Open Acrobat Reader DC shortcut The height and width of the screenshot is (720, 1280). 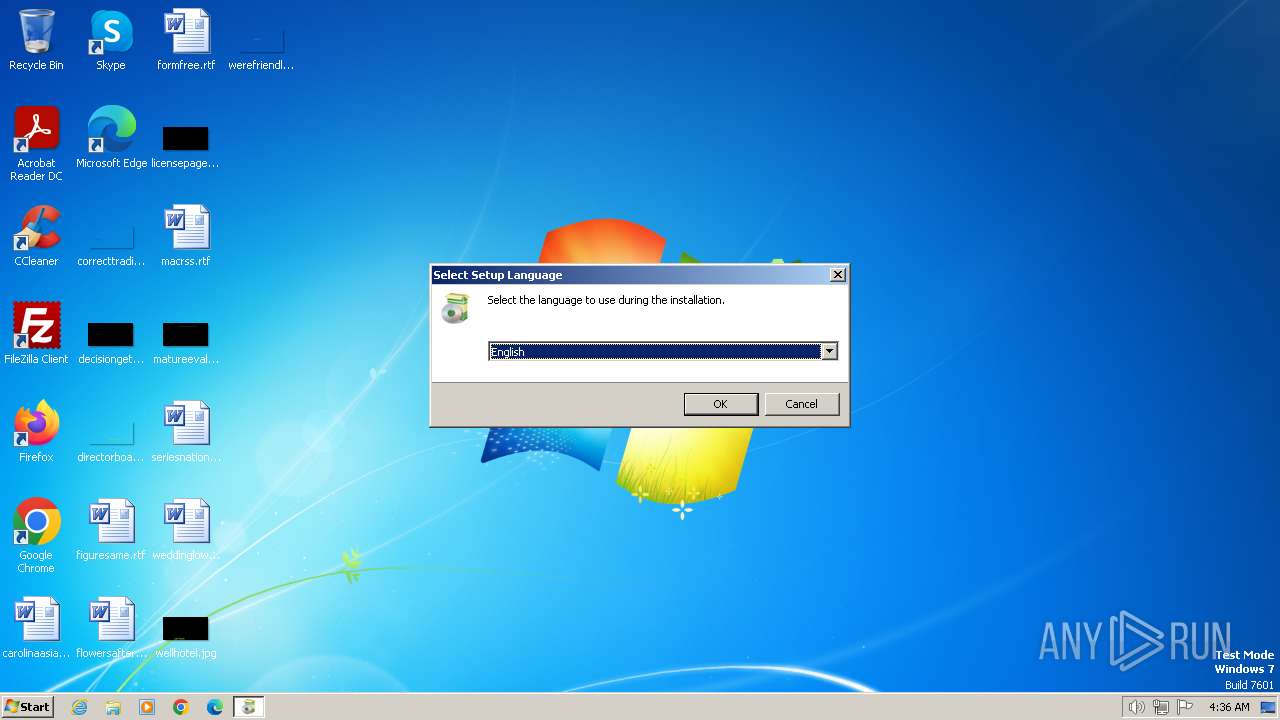pyautogui.click(x=36, y=144)
